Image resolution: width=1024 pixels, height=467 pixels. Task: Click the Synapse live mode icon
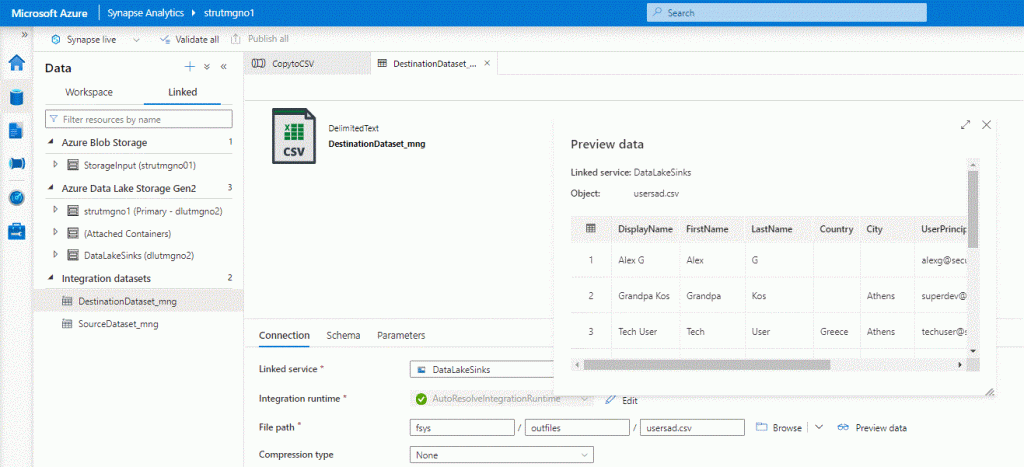tap(56, 39)
